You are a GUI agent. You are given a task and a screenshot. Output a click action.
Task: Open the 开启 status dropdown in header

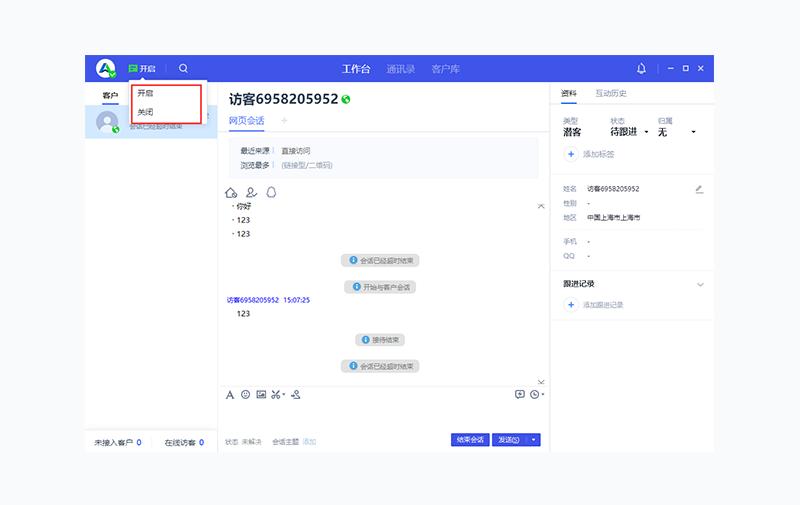tap(142, 68)
